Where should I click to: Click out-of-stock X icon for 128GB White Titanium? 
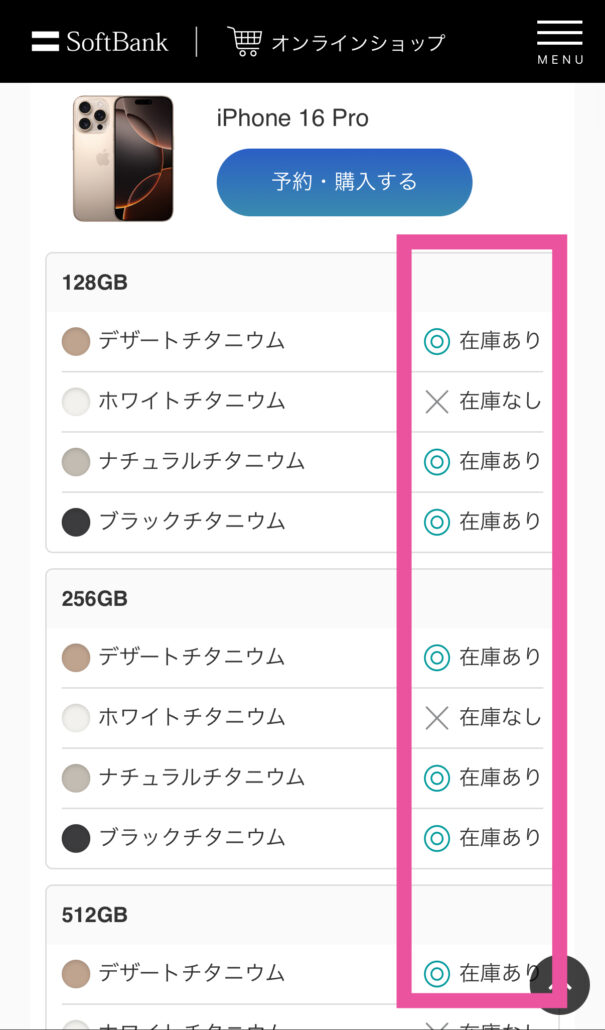[x=436, y=401]
